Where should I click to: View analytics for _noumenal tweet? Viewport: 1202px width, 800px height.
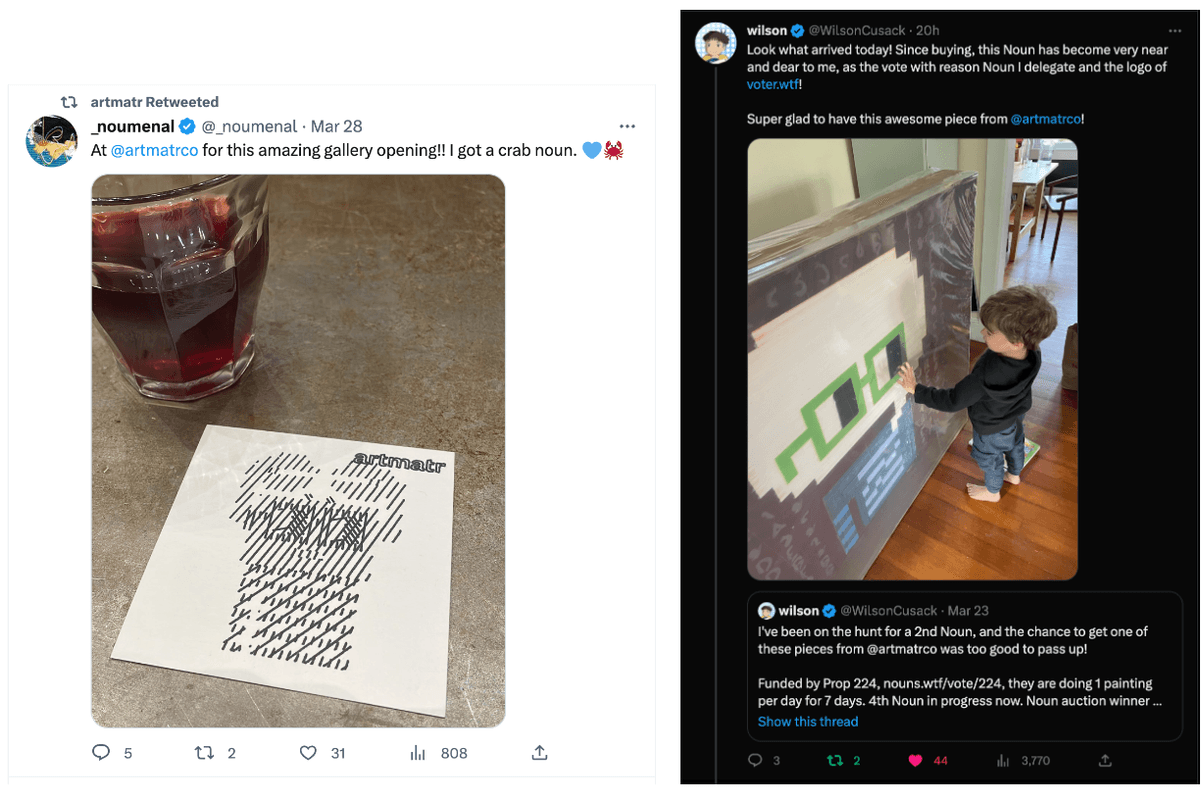(419, 753)
